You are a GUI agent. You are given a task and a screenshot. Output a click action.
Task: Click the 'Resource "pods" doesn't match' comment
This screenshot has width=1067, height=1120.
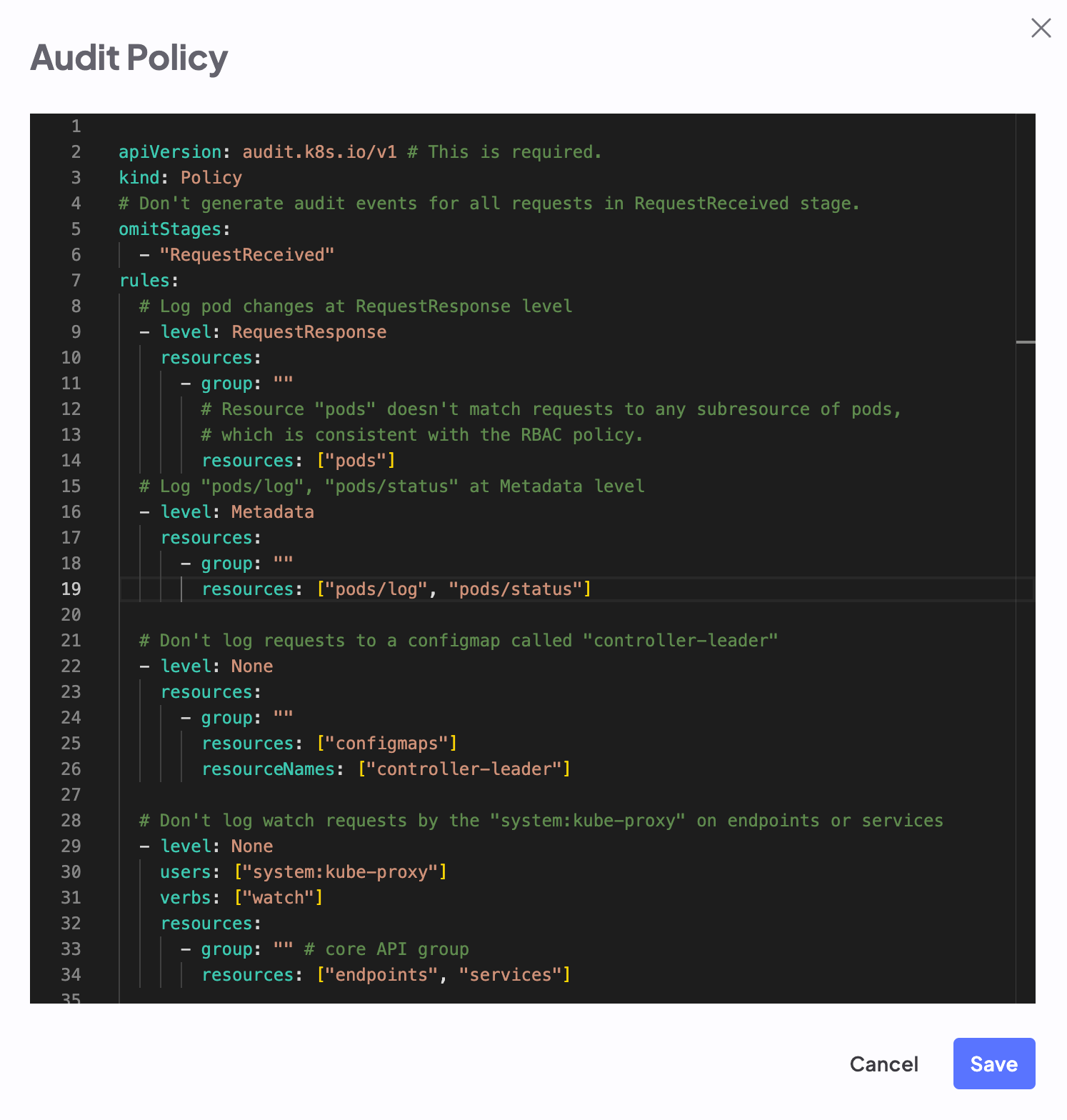coord(551,409)
